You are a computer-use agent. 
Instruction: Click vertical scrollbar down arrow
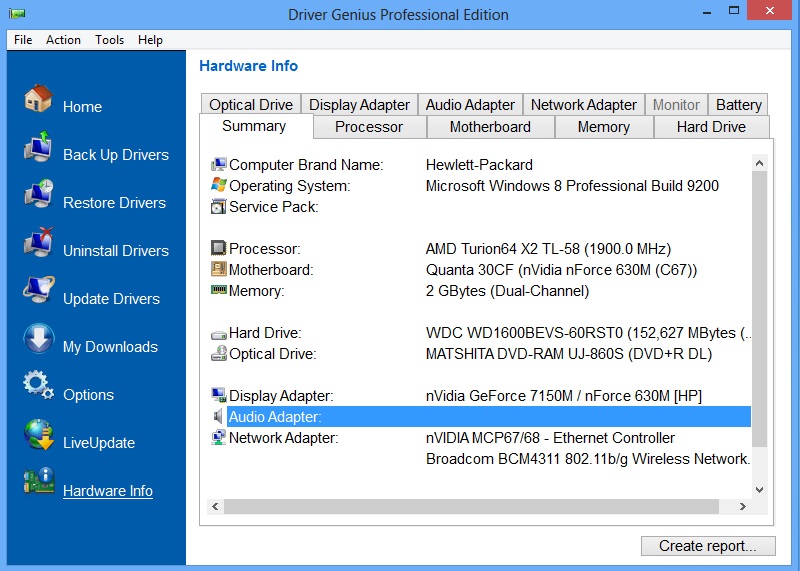(759, 489)
